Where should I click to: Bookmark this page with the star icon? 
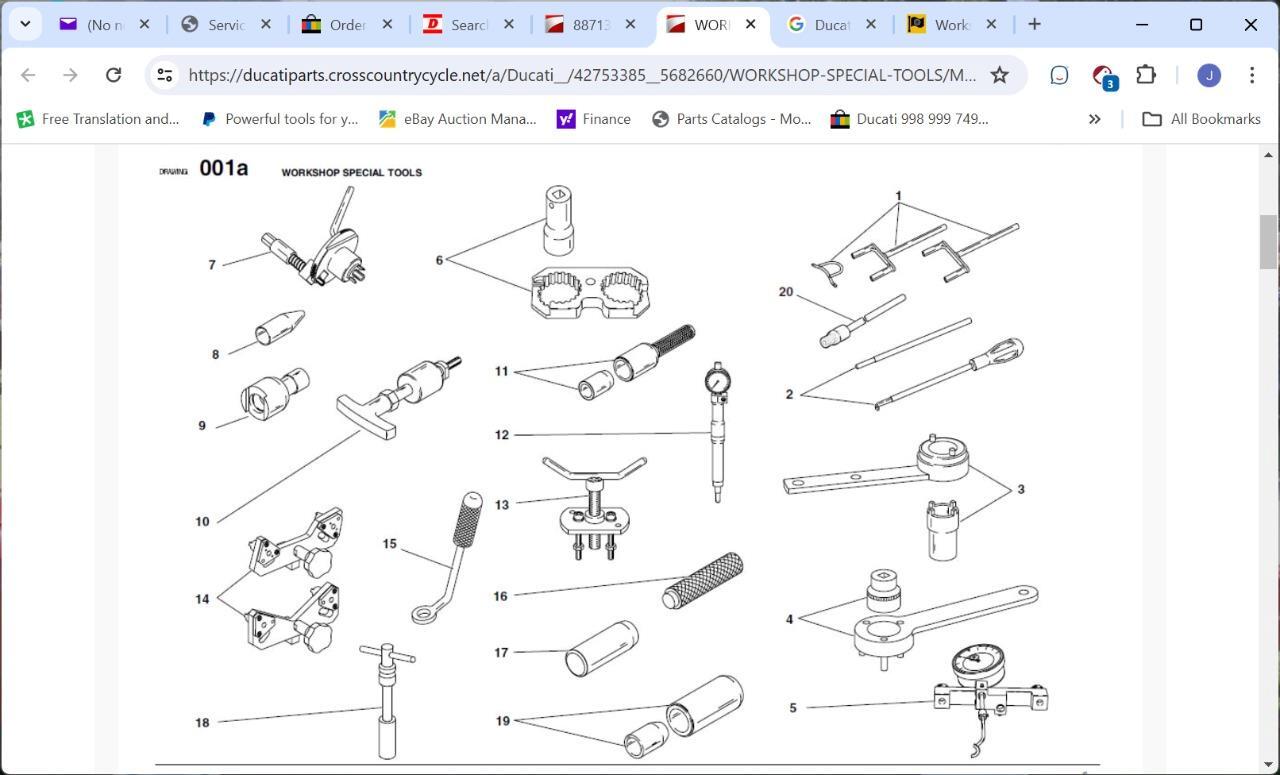tap(999, 75)
